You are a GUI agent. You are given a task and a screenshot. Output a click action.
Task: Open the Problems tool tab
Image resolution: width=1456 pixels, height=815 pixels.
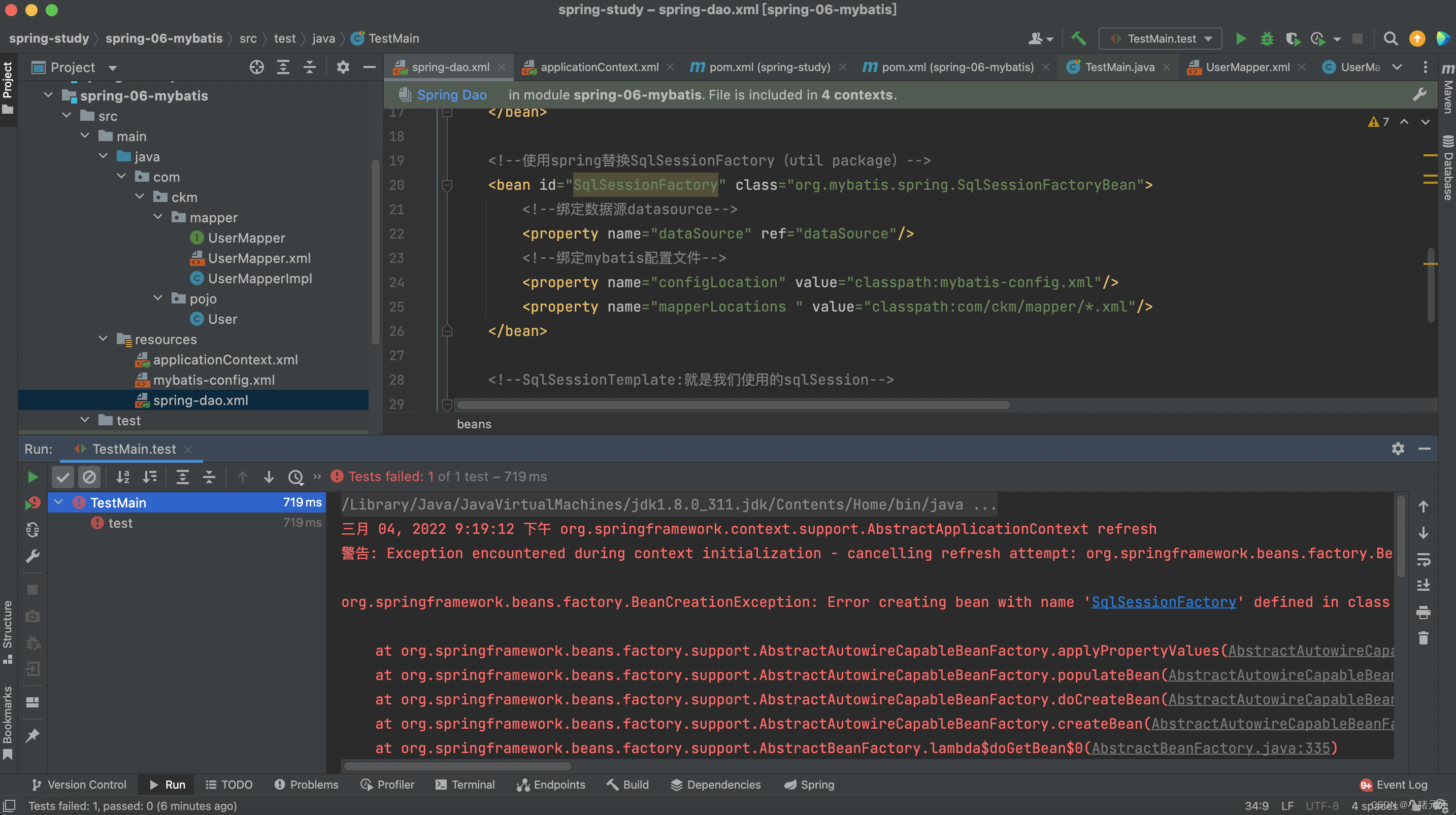coord(306,785)
